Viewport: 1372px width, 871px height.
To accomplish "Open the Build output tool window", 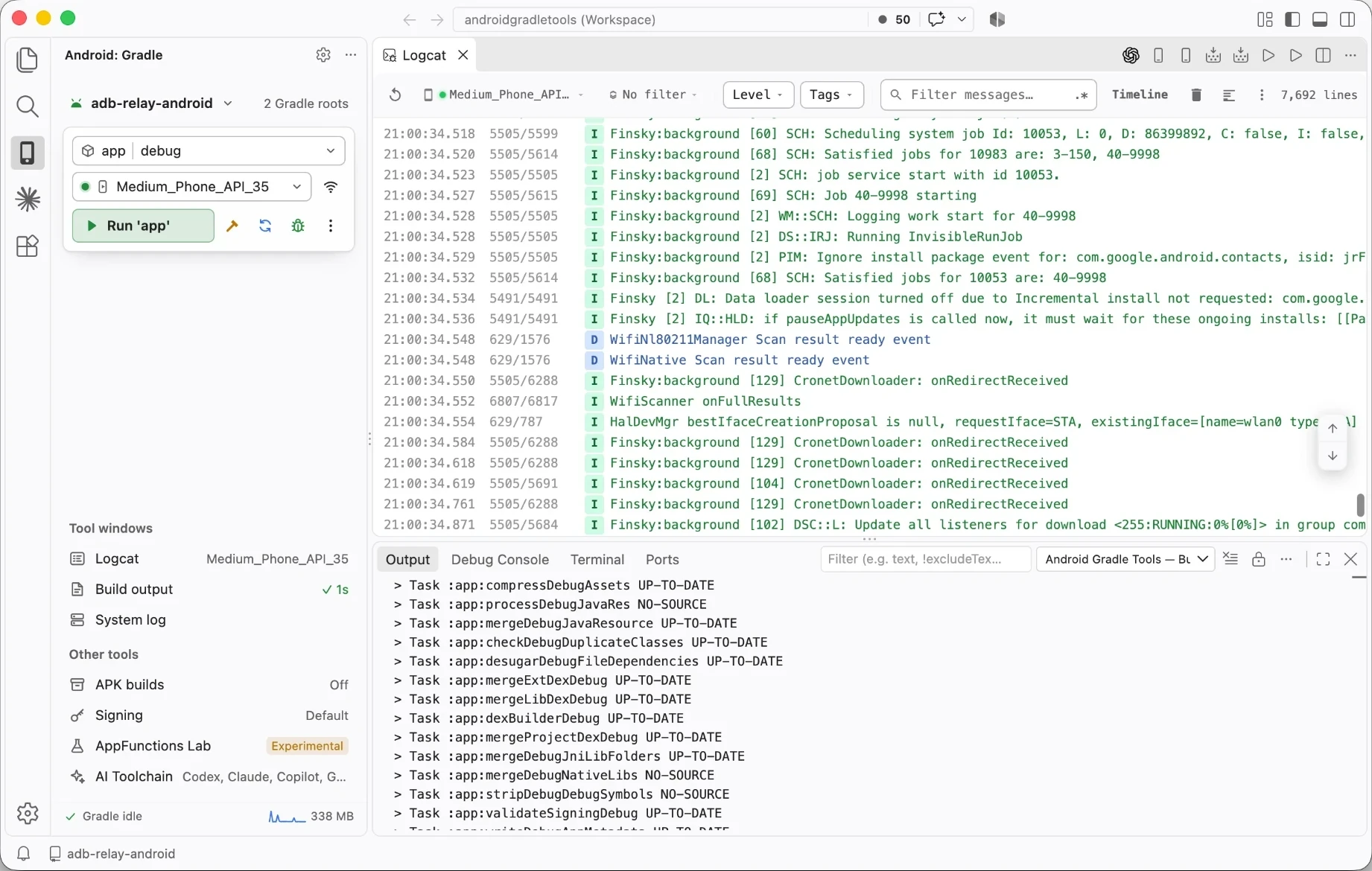I will (209, 590).
